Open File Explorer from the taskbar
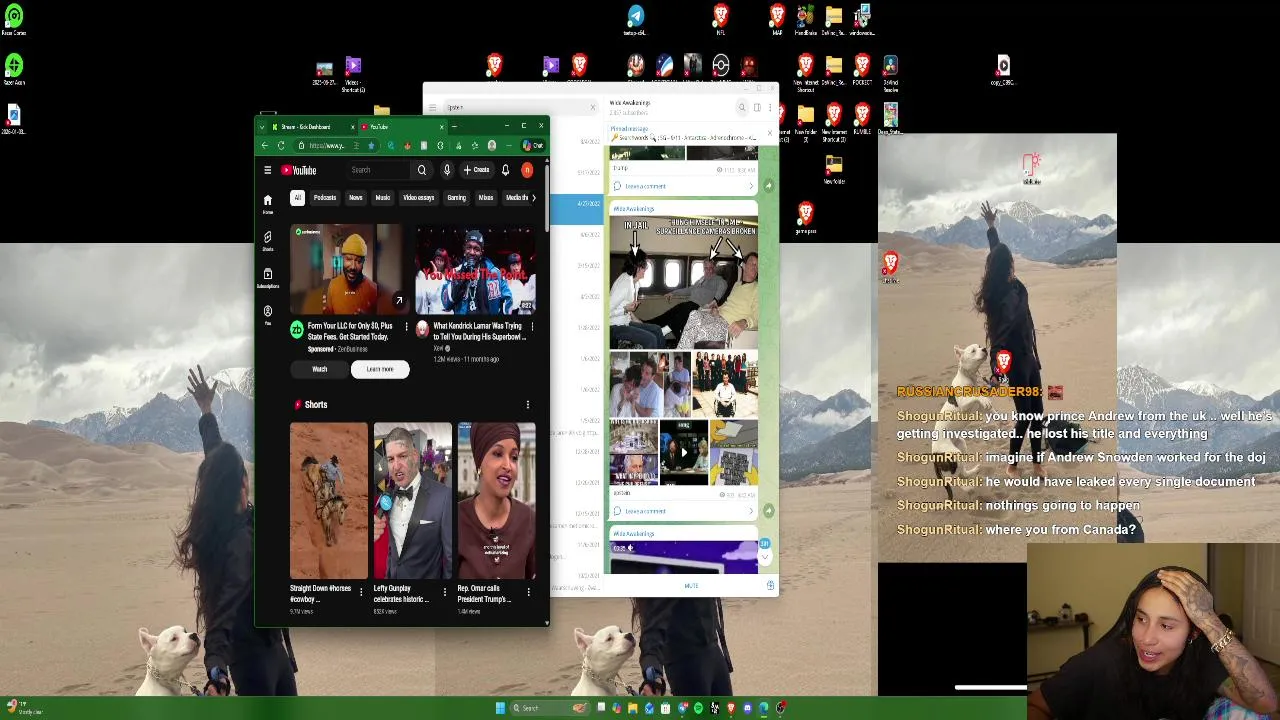1280x720 pixels. click(632, 708)
